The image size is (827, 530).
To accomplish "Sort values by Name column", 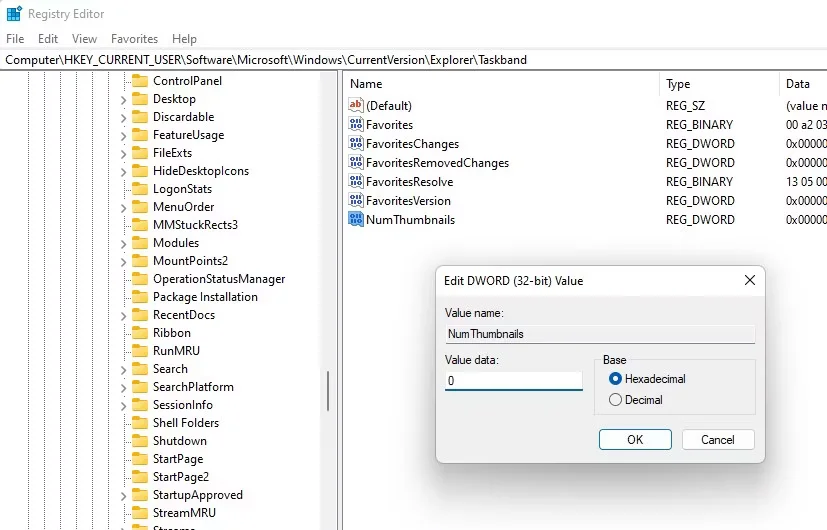I will tap(501, 84).
